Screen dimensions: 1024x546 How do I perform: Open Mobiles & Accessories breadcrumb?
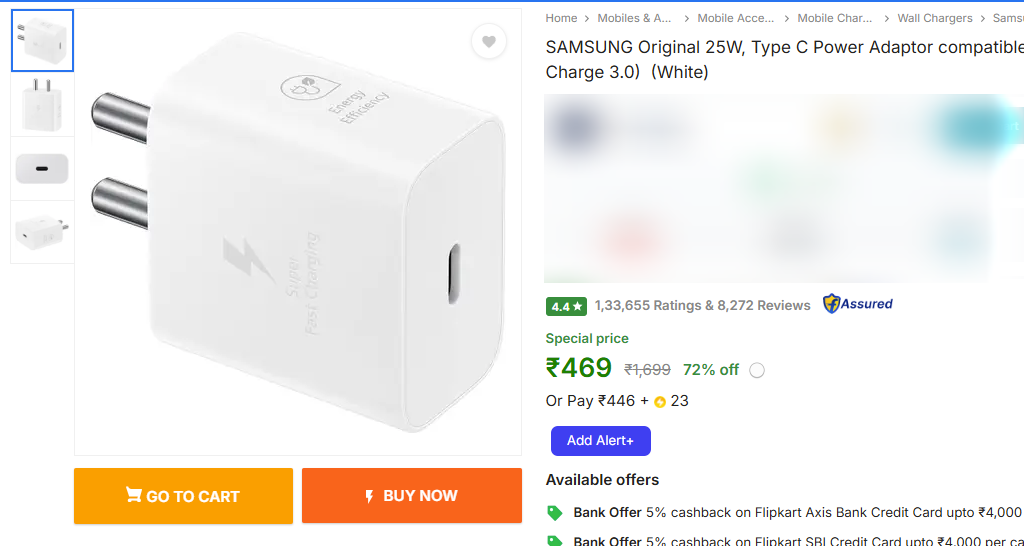[634, 18]
